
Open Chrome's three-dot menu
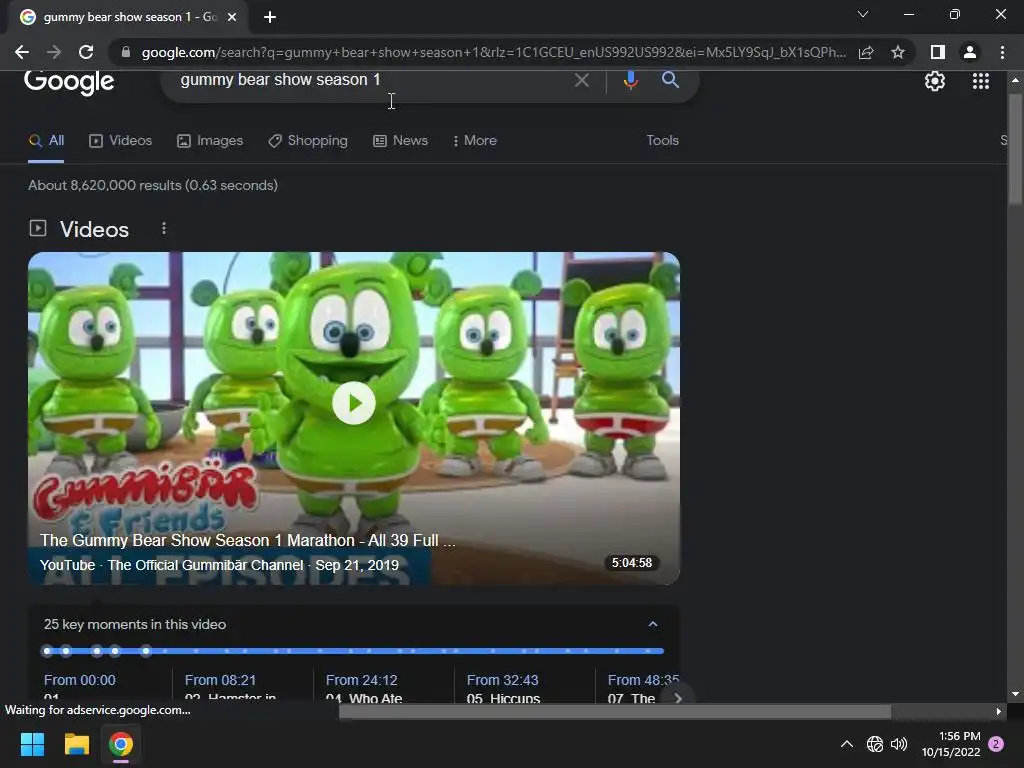(x=1002, y=52)
